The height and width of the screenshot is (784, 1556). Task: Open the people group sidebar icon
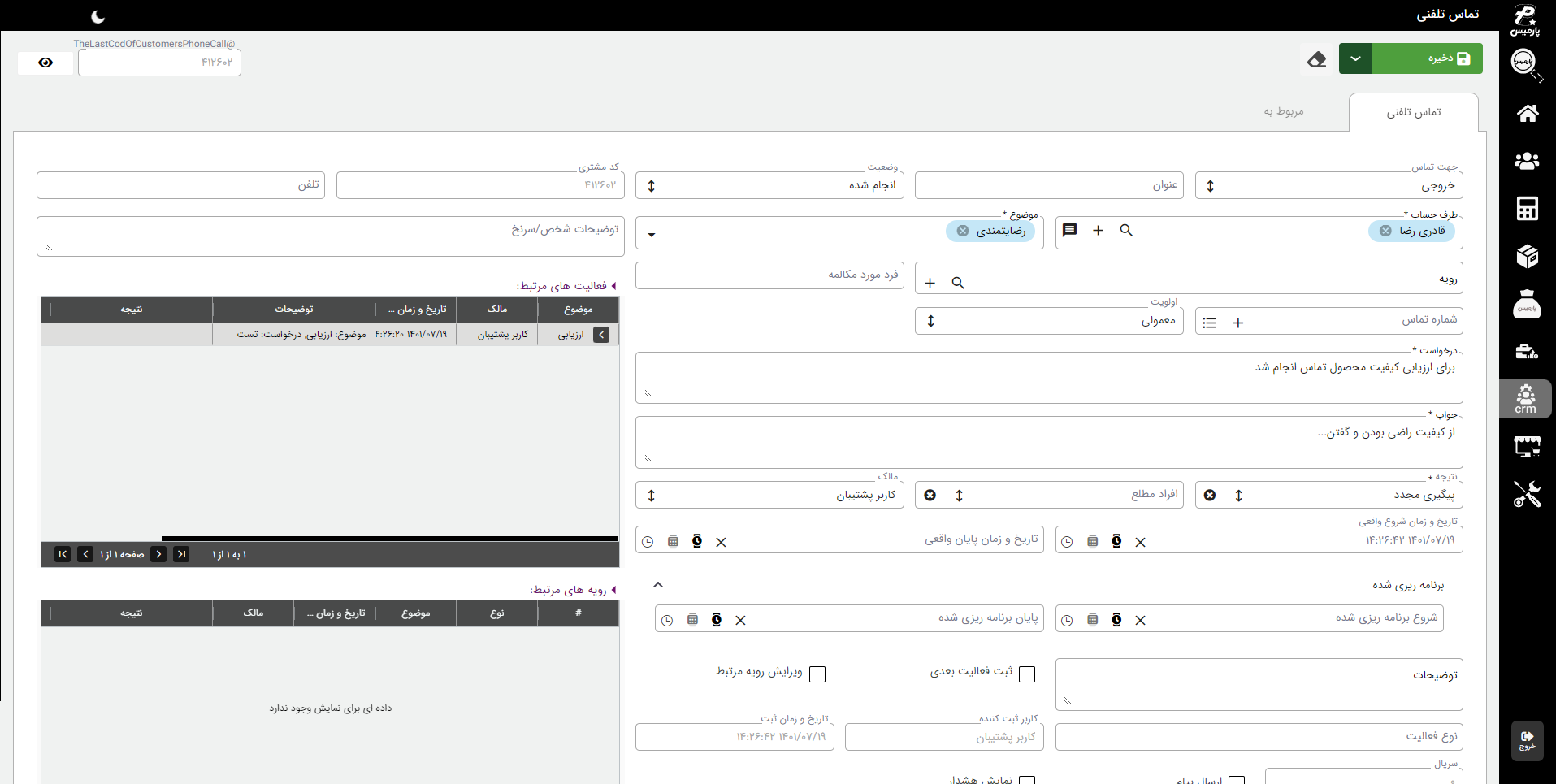coord(1527,161)
